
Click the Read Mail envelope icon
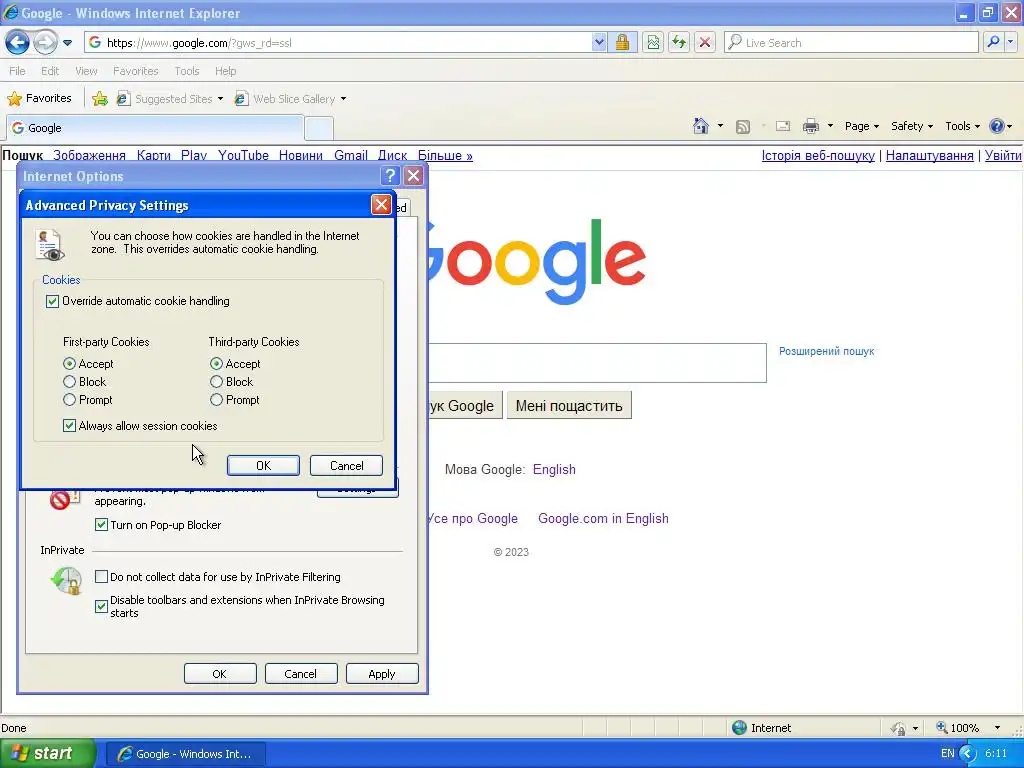[x=782, y=126]
